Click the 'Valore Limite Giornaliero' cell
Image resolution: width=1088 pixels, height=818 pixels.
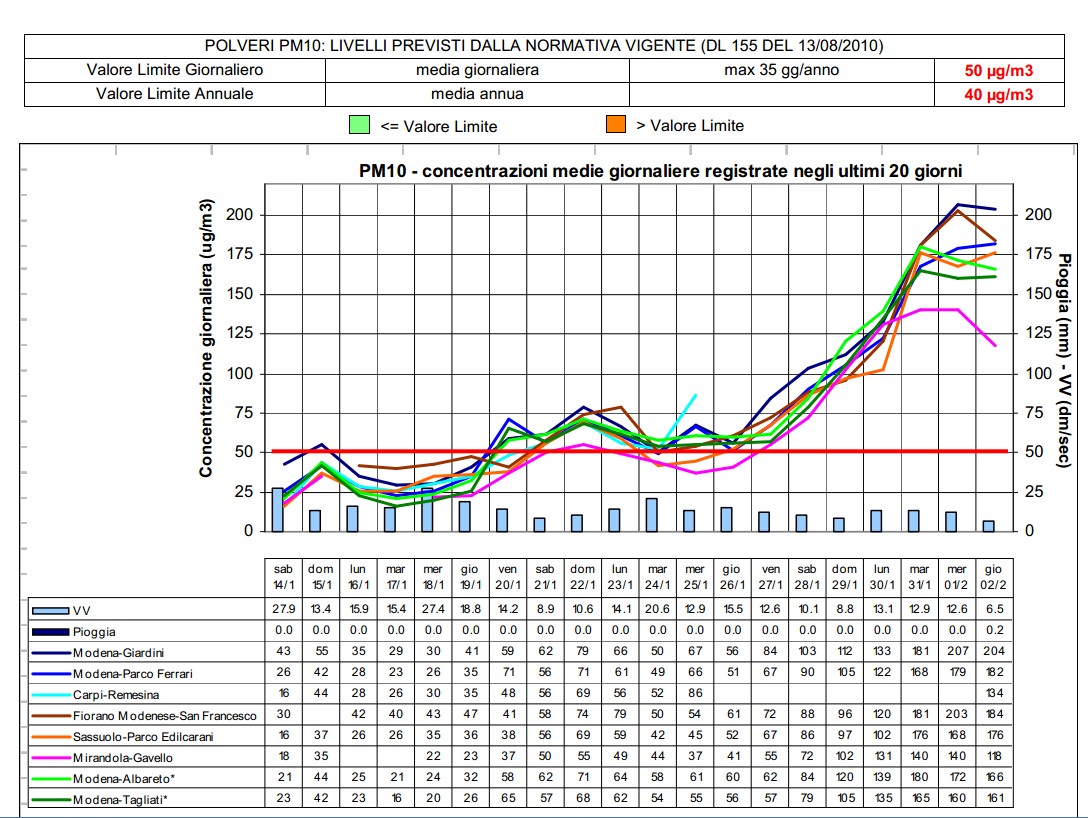point(175,70)
